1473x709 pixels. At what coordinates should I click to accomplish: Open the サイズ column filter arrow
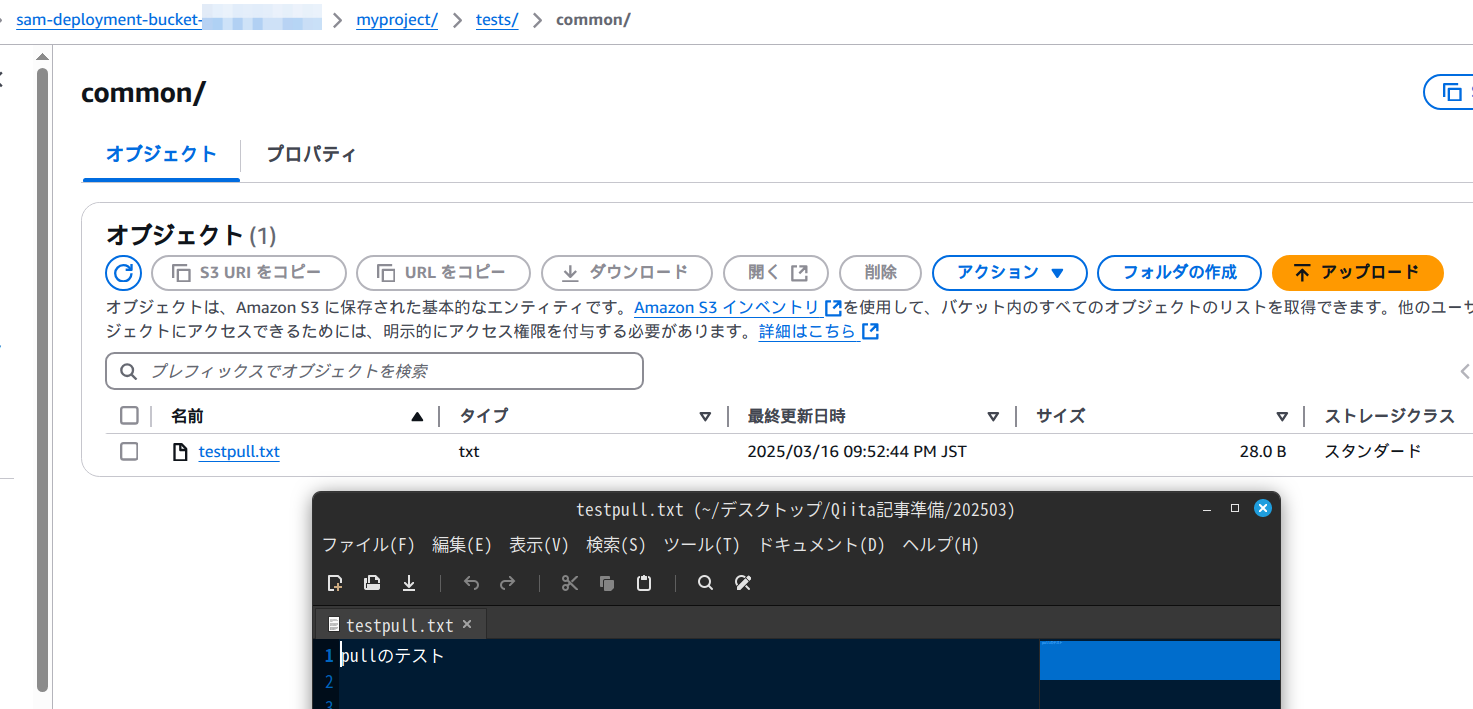[x=1282, y=415]
